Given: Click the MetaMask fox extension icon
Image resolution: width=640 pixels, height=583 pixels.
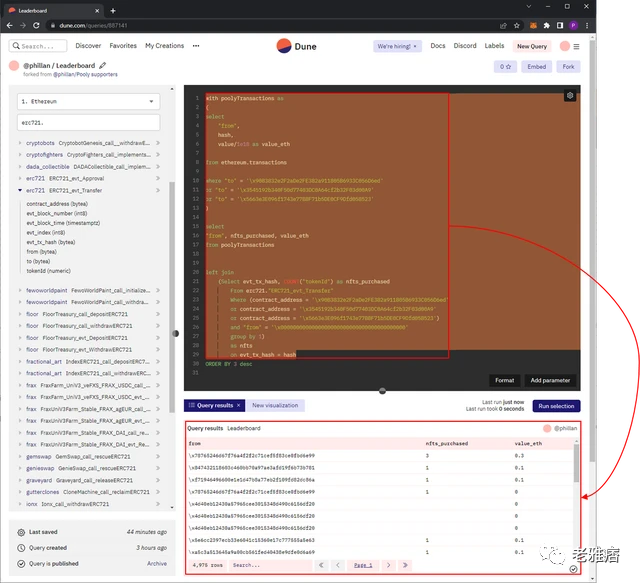Looking at the screenshot, I should coord(533,25).
